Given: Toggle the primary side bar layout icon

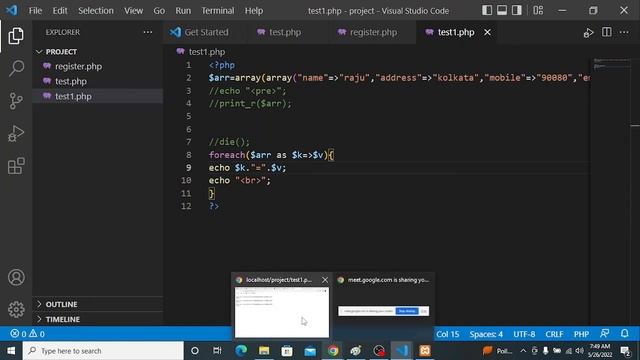Looking at the screenshot, I should (x=487, y=11).
